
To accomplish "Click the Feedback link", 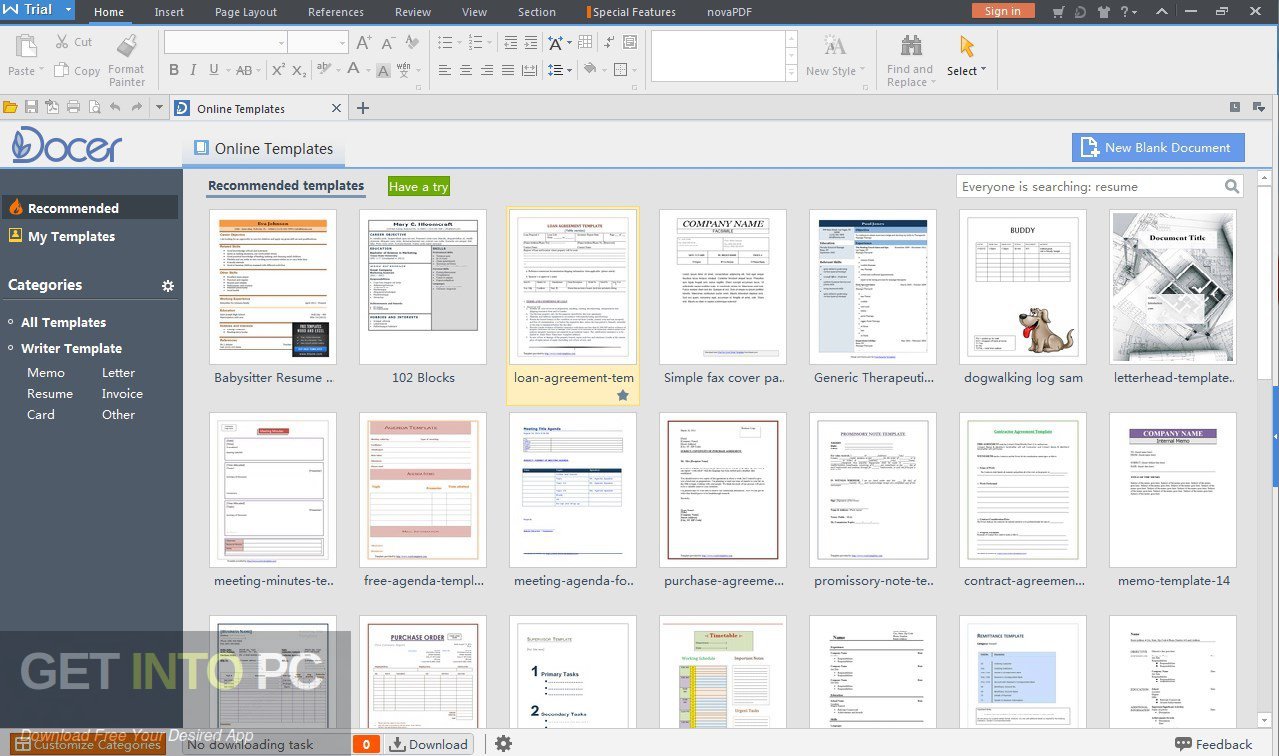I will [x=1213, y=744].
